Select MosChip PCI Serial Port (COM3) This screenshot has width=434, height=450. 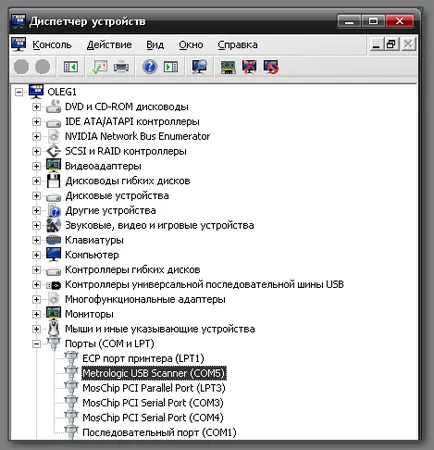[x=153, y=403]
